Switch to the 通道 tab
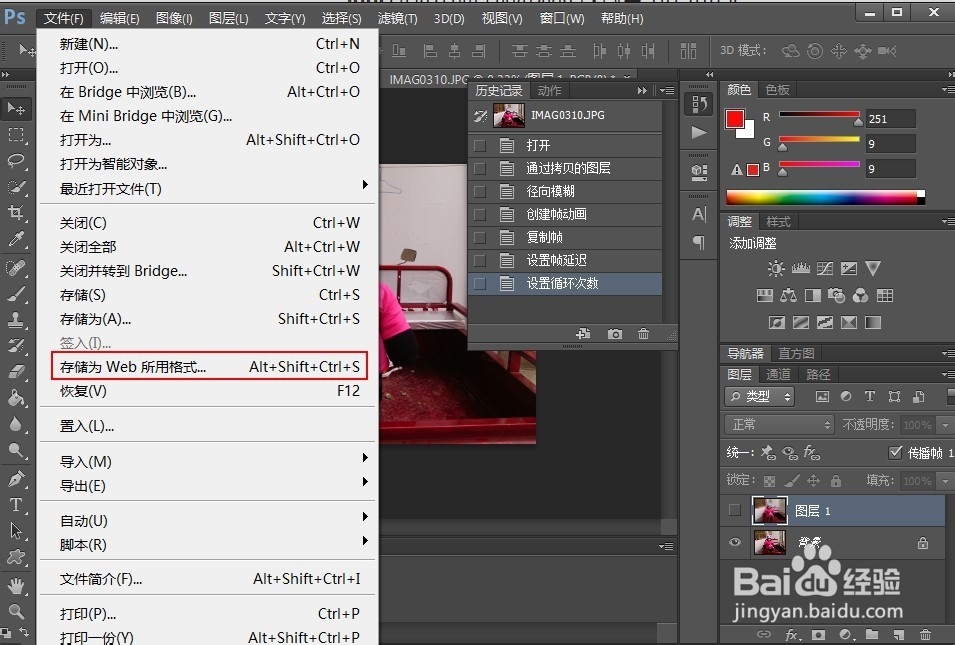The image size is (955, 645). click(x=778, y=374)
